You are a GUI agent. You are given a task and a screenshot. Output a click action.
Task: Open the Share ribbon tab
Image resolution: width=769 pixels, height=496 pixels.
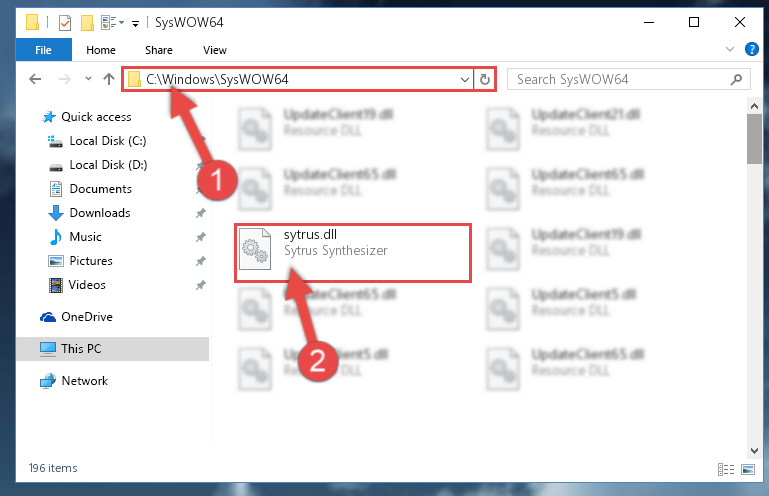click(159, 50)
